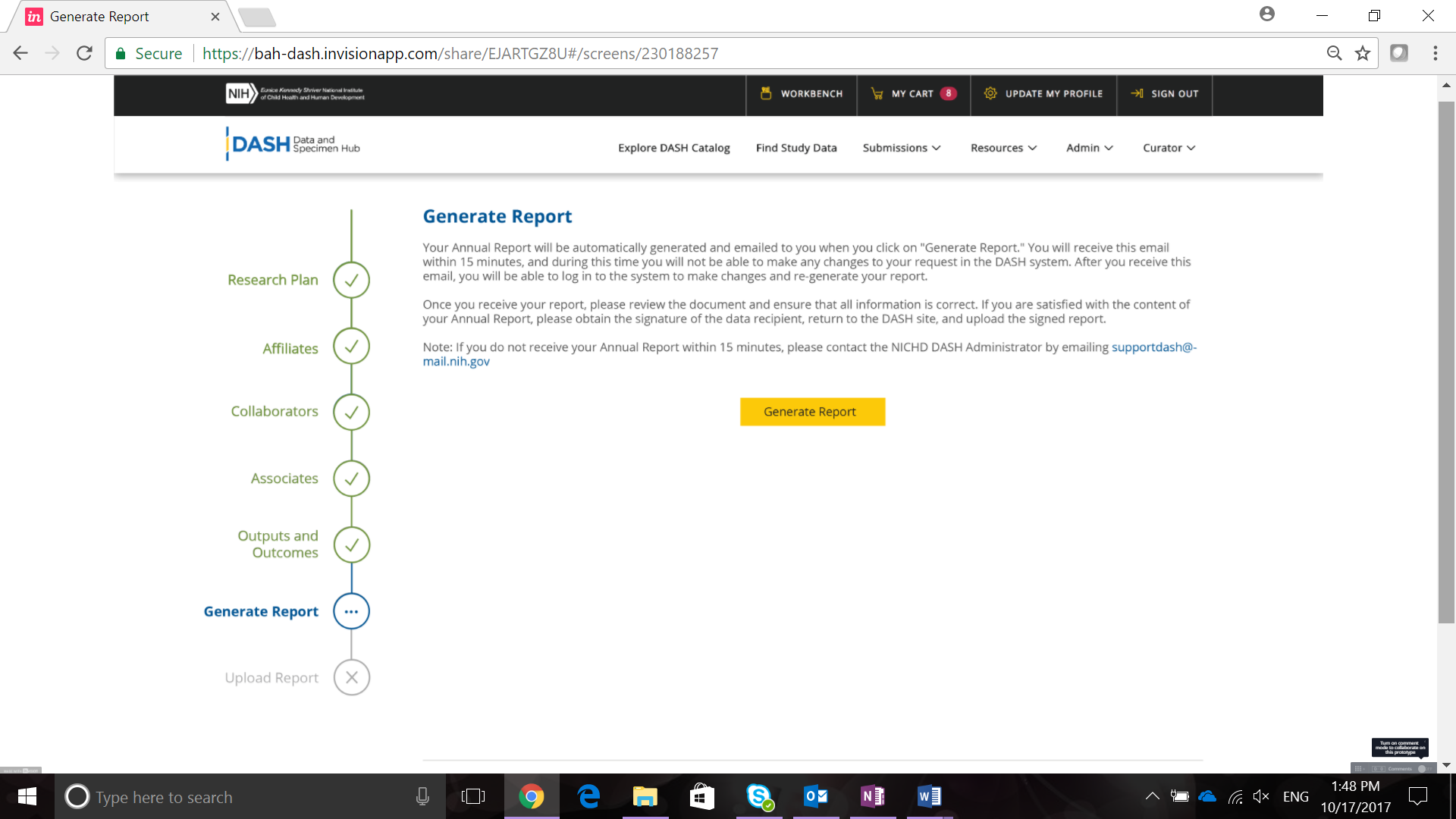Select the Upload Report X step circle

tap(351, 677)
